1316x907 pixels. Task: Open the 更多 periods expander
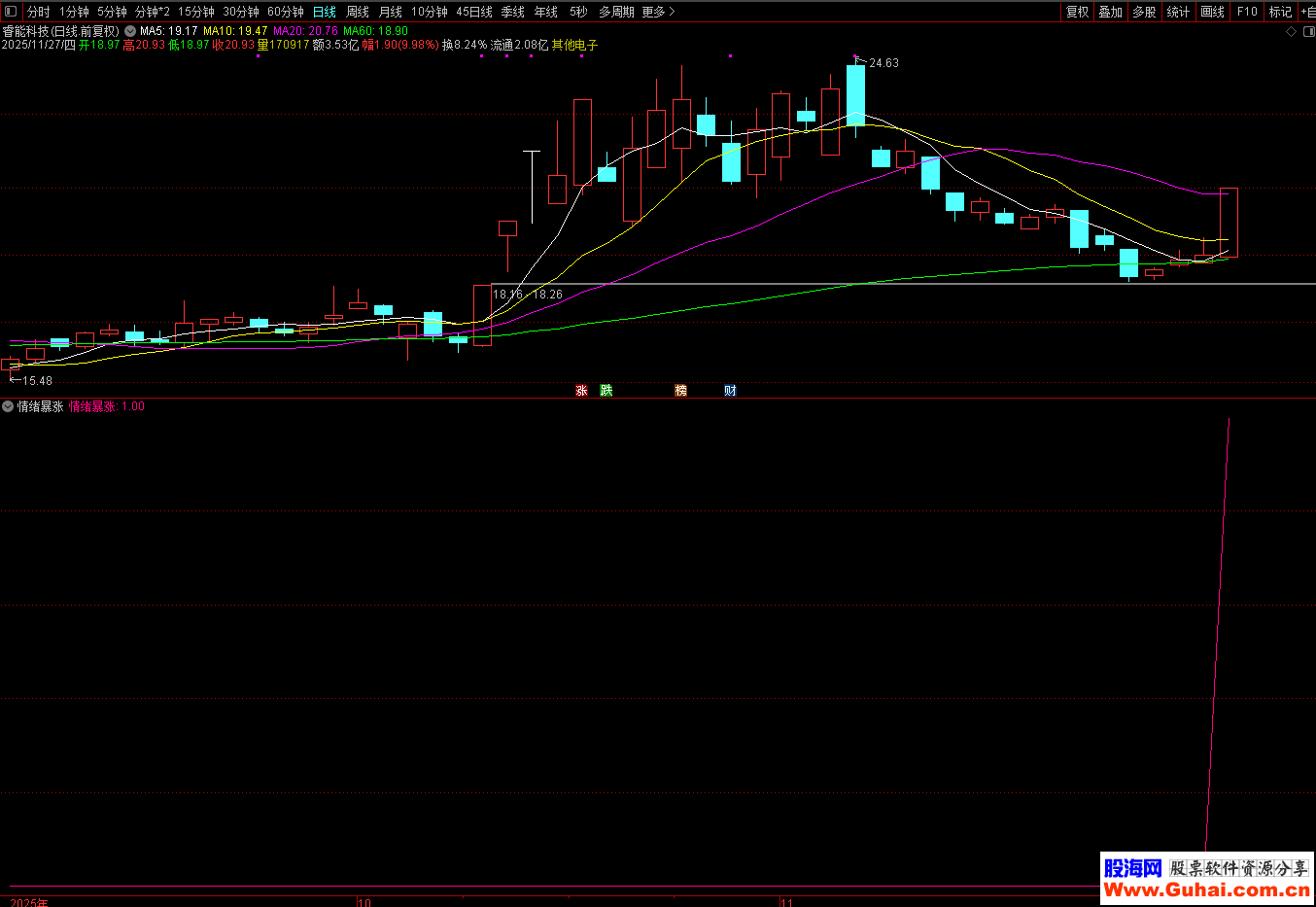click(x=658, y=12)
